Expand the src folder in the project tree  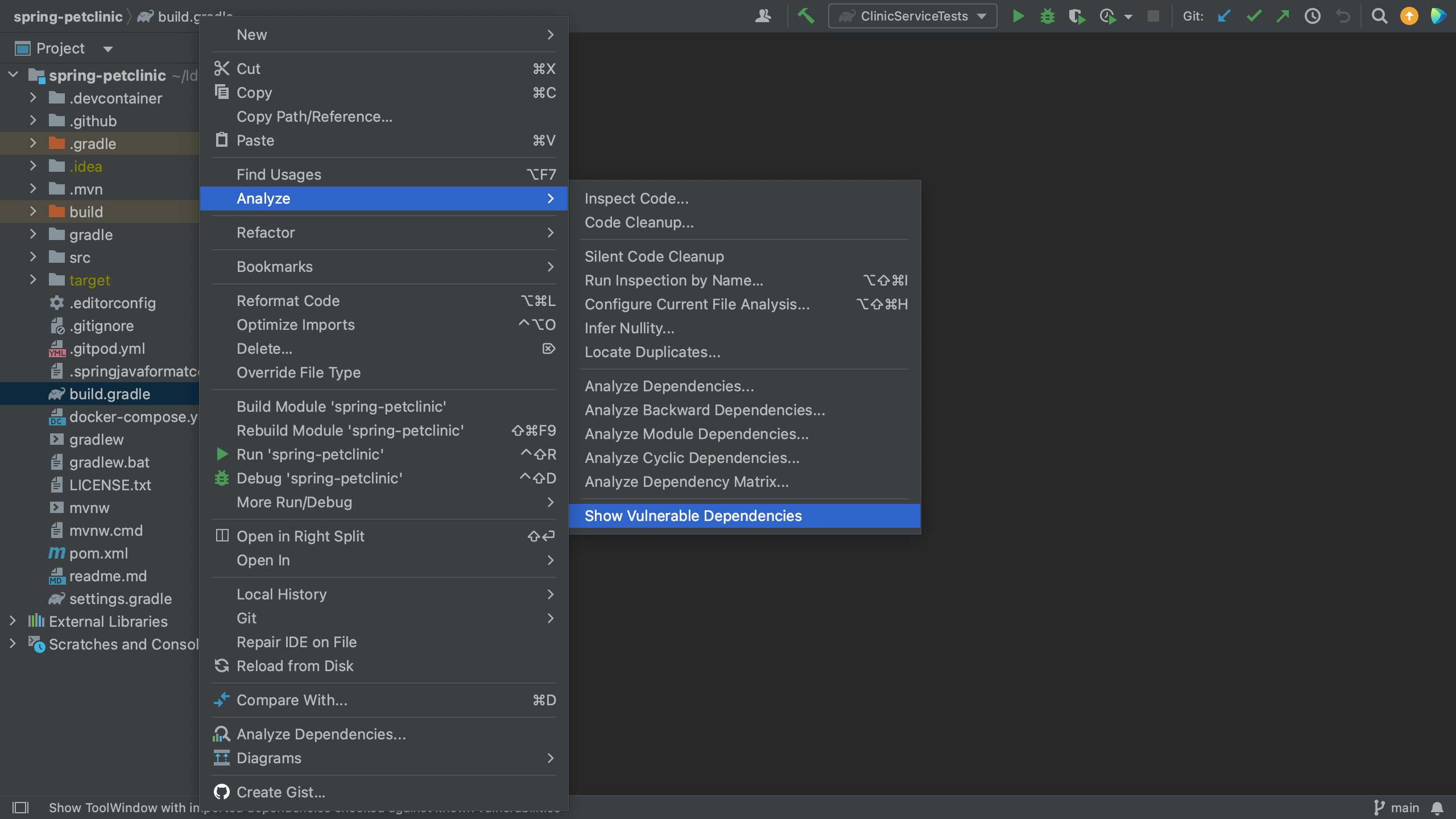pyautogui.click(x=32, y=257)
